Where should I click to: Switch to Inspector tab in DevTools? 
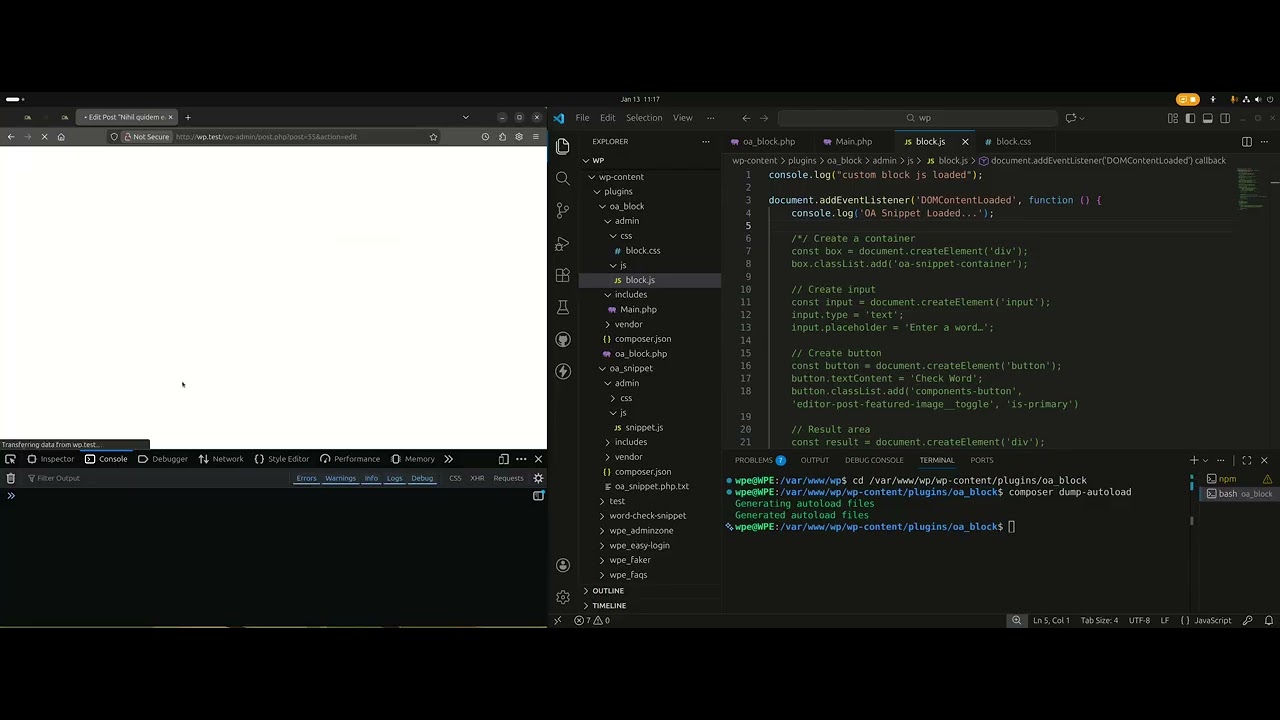click(x=50, y=459)
